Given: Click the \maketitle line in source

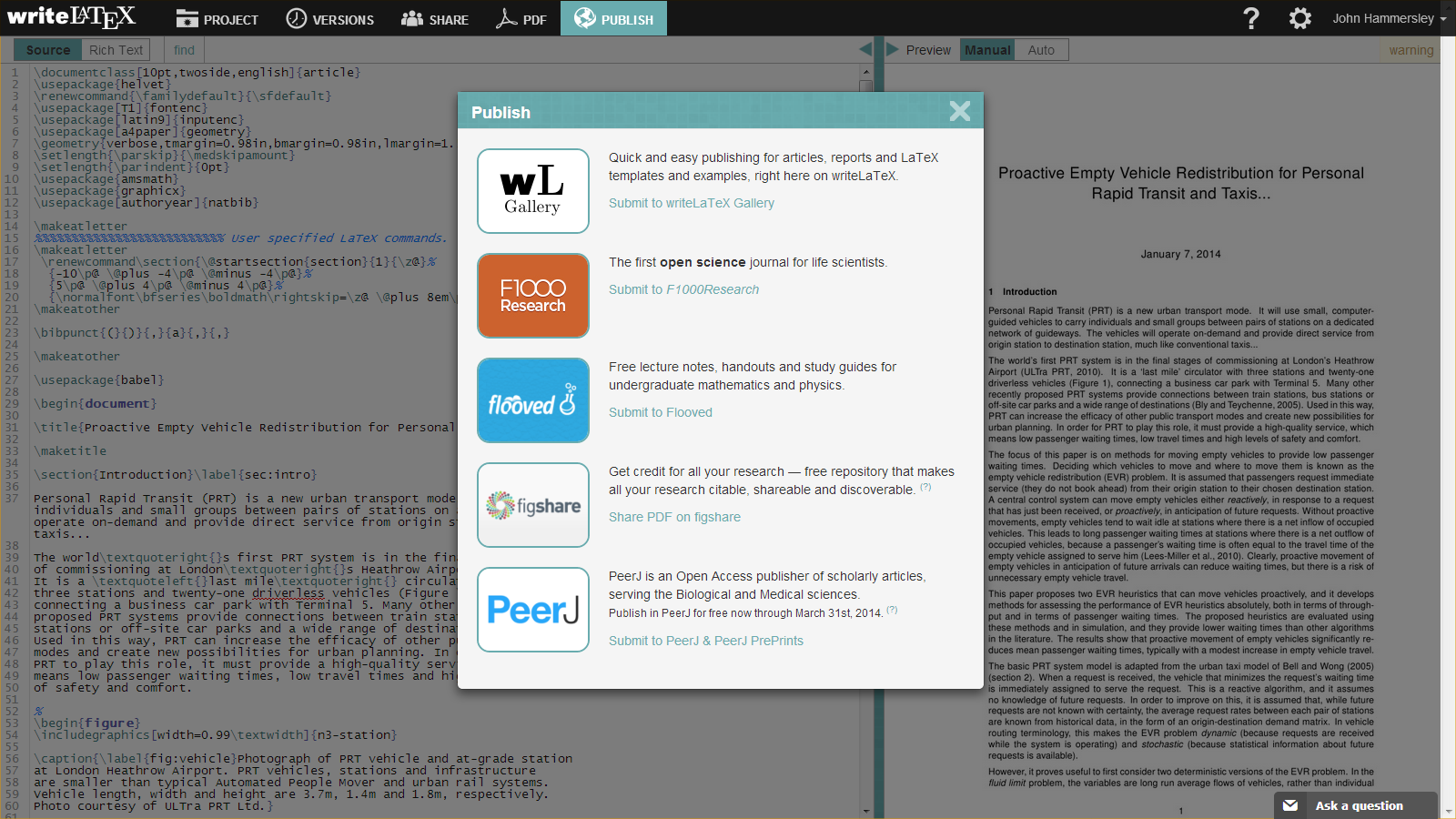Looking at the screenshot, I should (70, 450).
